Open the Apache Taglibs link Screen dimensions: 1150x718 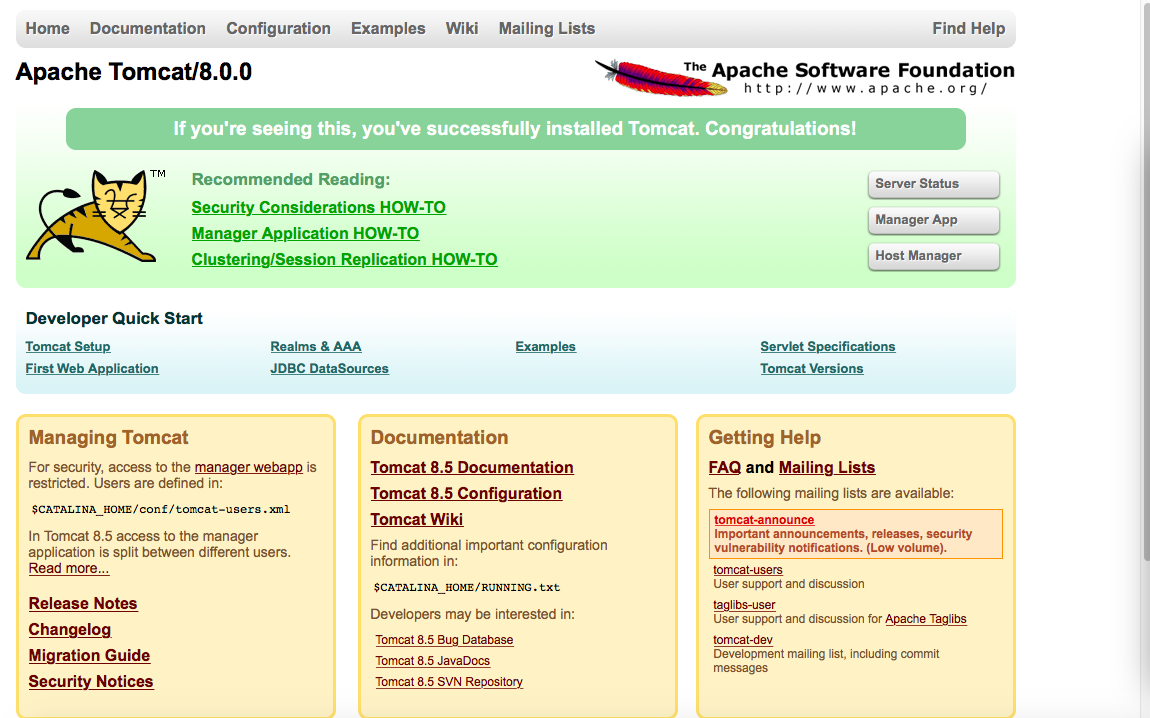pos(926,619)
